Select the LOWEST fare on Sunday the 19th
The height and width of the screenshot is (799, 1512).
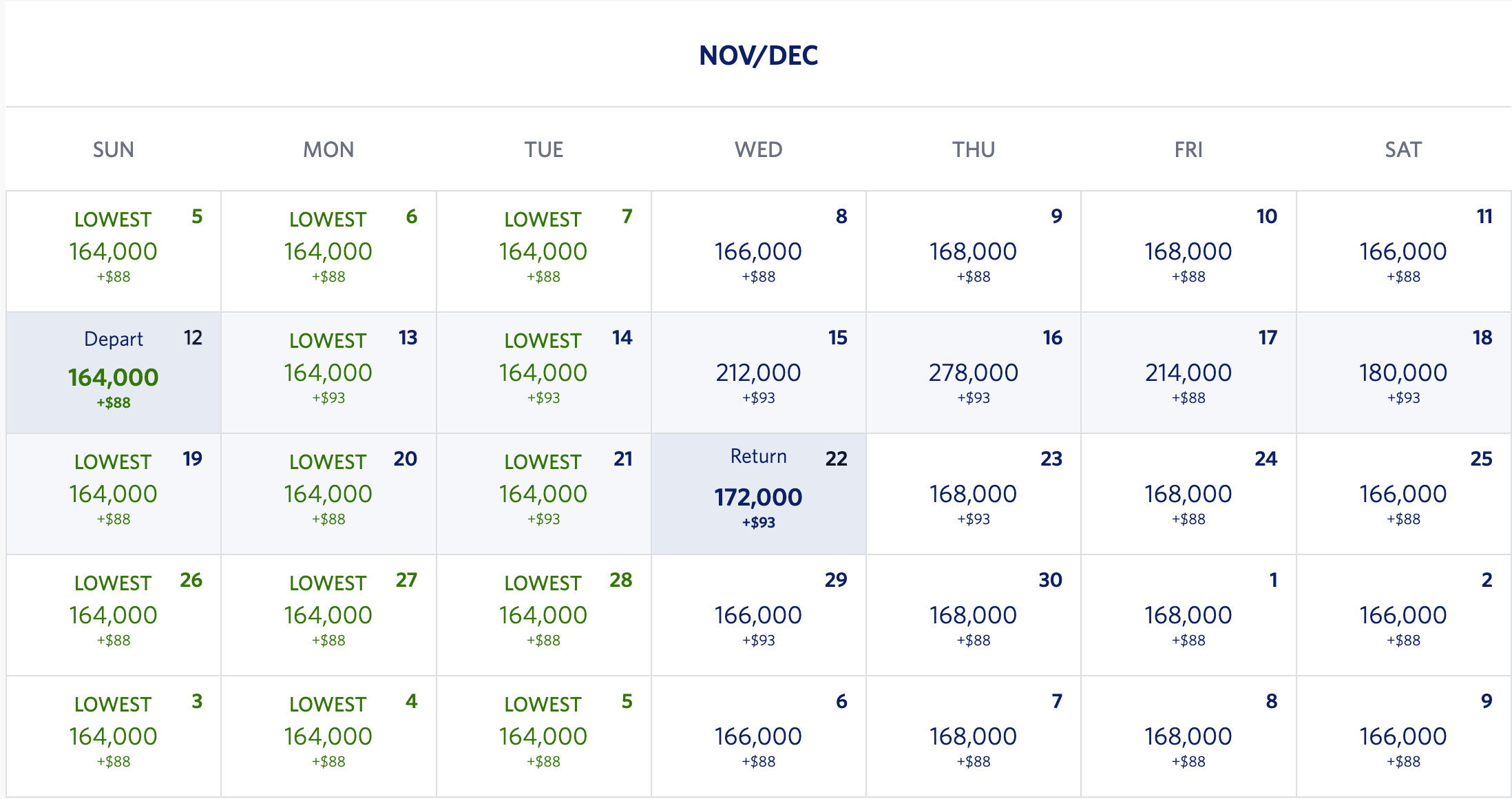click(x=114, y=494)
